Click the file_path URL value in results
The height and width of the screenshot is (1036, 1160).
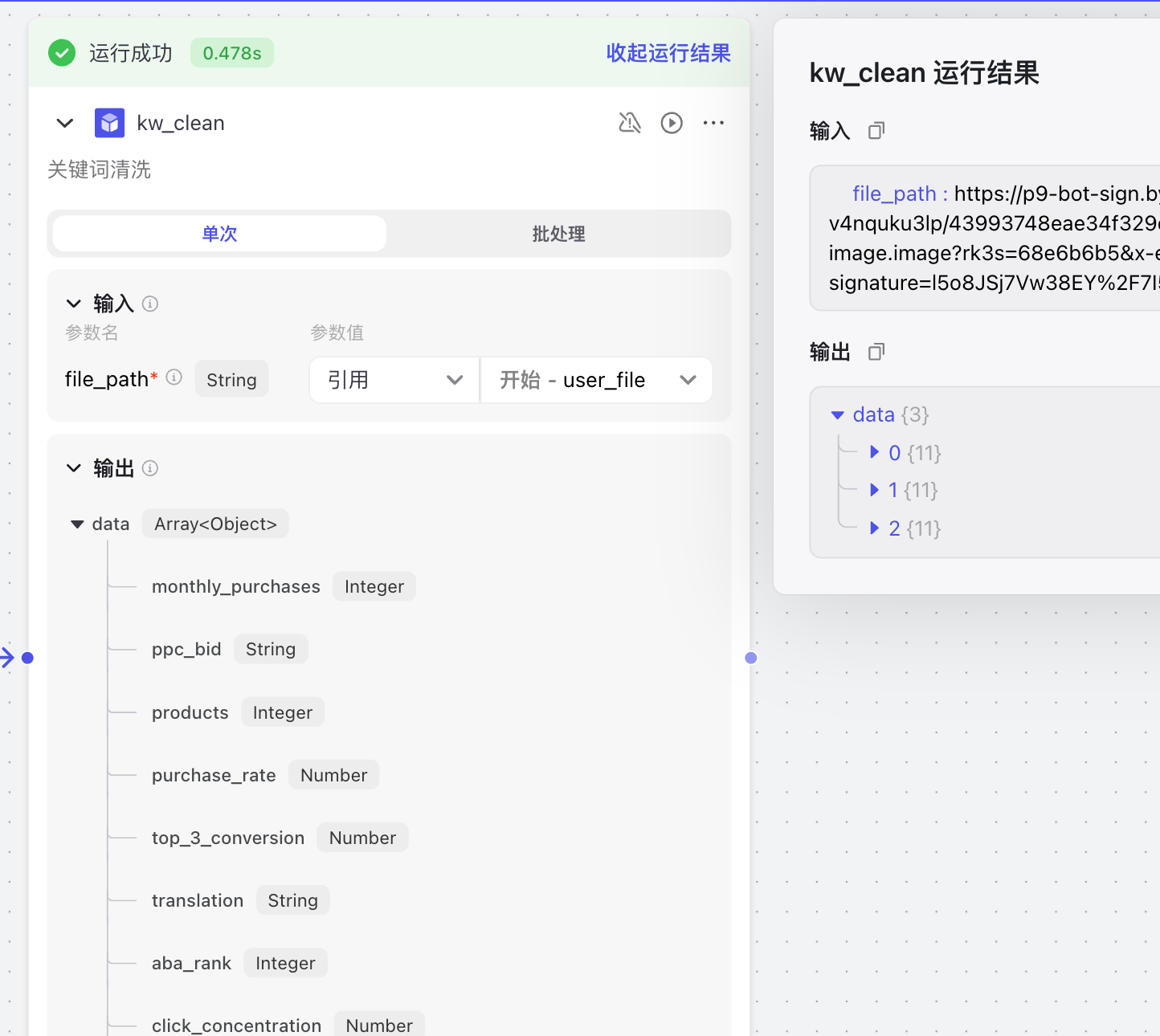[x=995, y=239]
